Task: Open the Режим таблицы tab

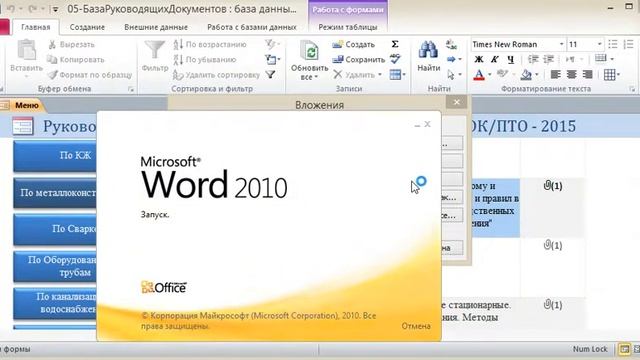Action: tap(348, 27)
